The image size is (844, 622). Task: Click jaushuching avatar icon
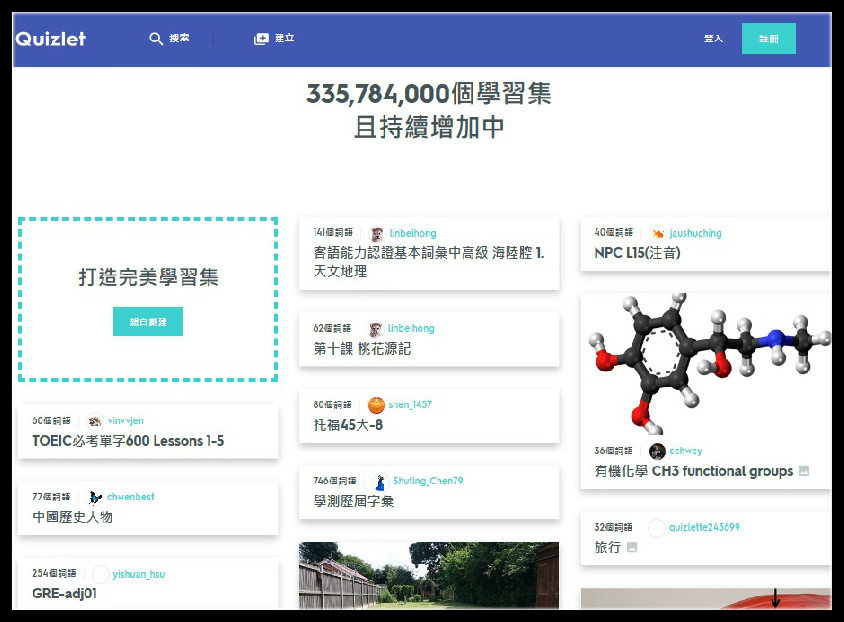point(657,234)
